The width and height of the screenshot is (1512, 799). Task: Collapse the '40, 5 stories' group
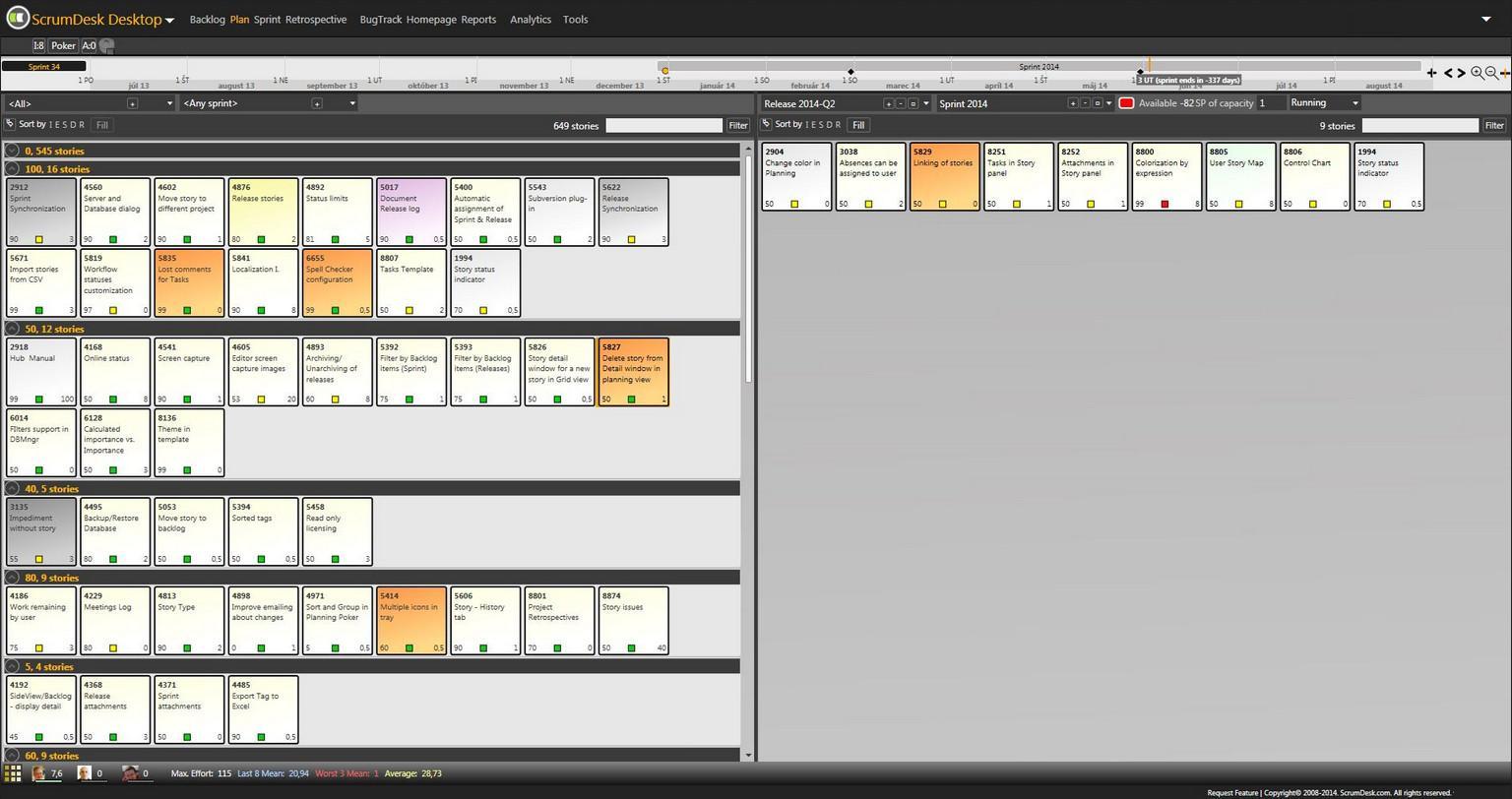pos(12,488)
